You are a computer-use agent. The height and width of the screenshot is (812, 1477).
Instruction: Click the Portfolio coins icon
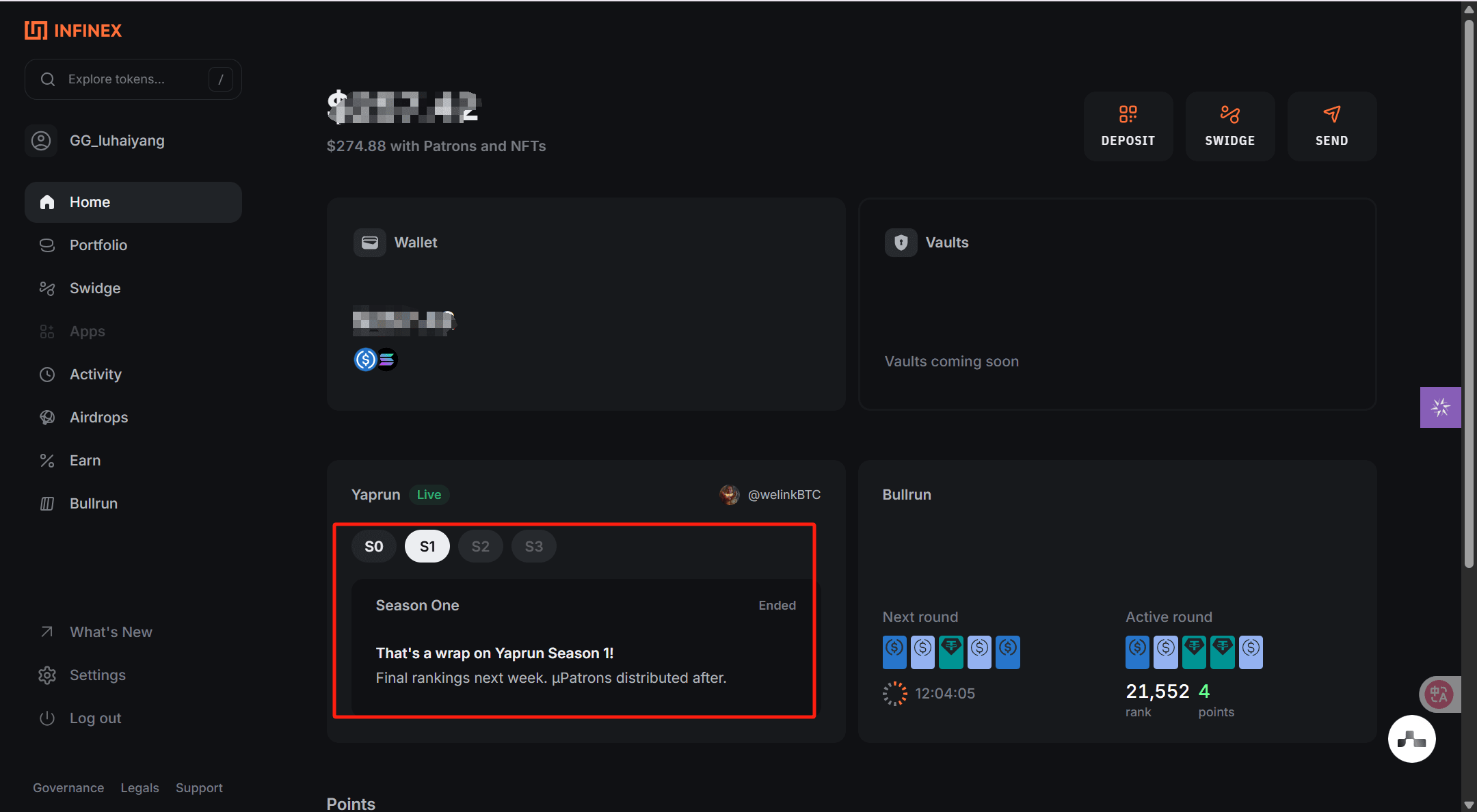click(47, 245)
